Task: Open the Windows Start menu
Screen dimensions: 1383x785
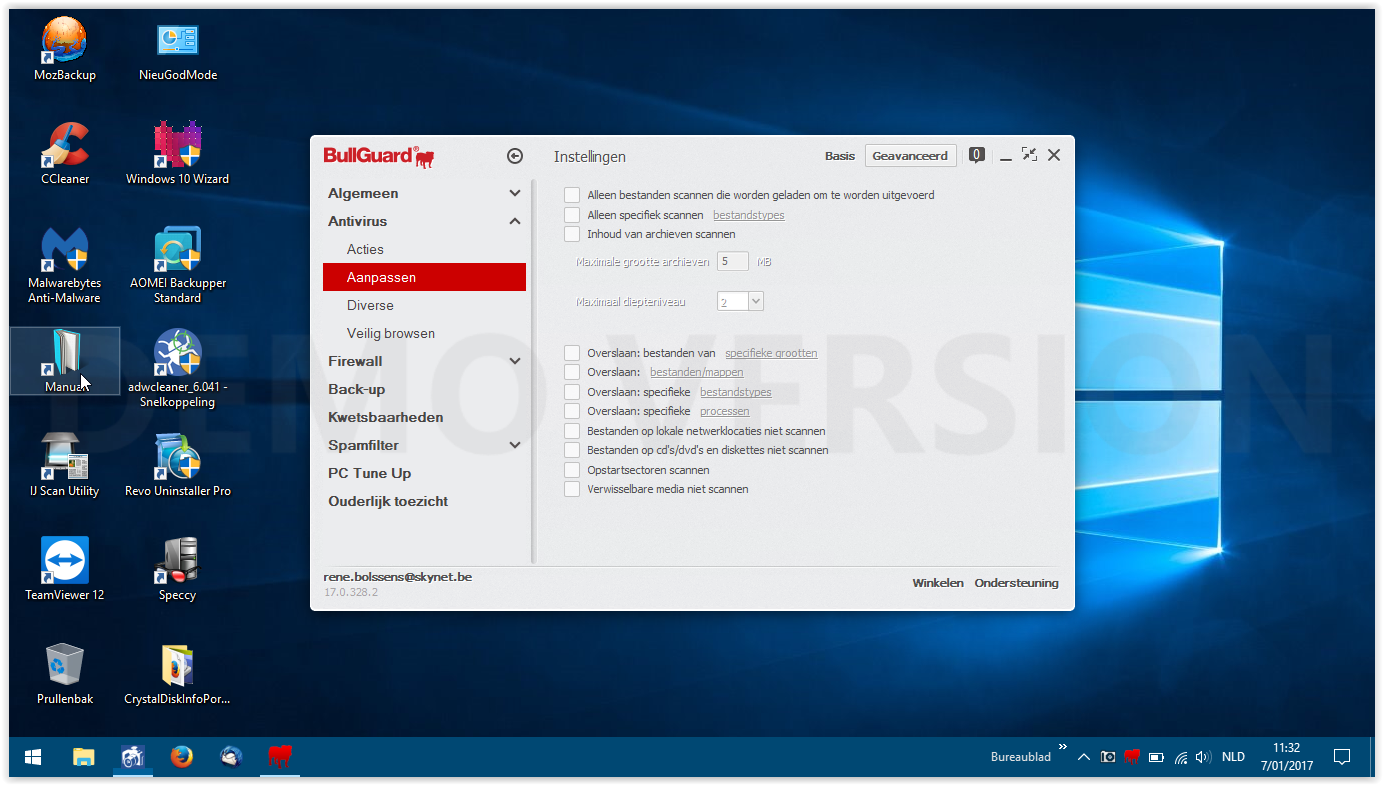Action: 33,757
